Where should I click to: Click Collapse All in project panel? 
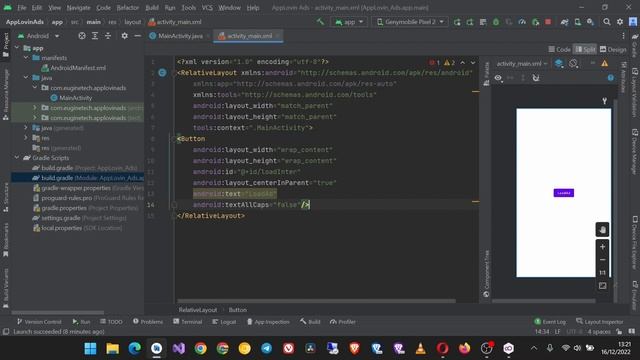click(x=108, y=36)
